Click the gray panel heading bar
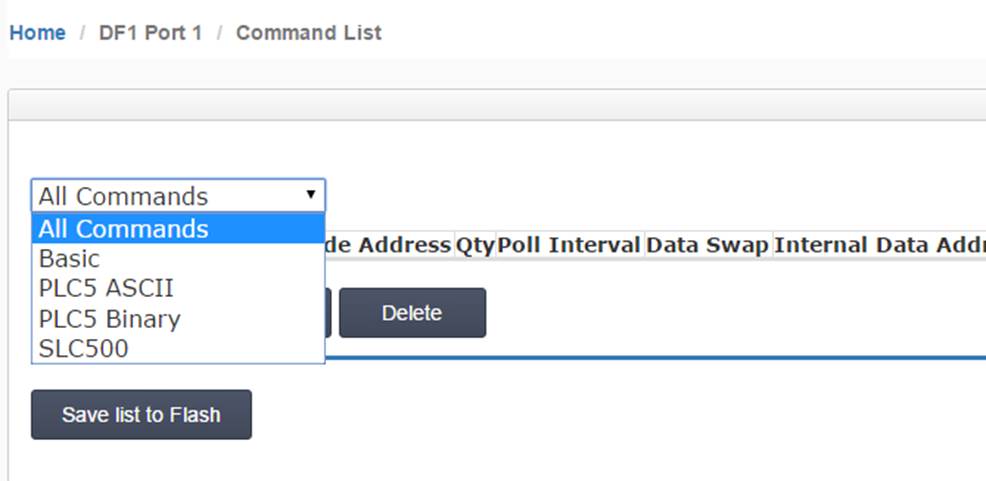The width and height of the screenshot is (986, 481). [x=497, y=105]
